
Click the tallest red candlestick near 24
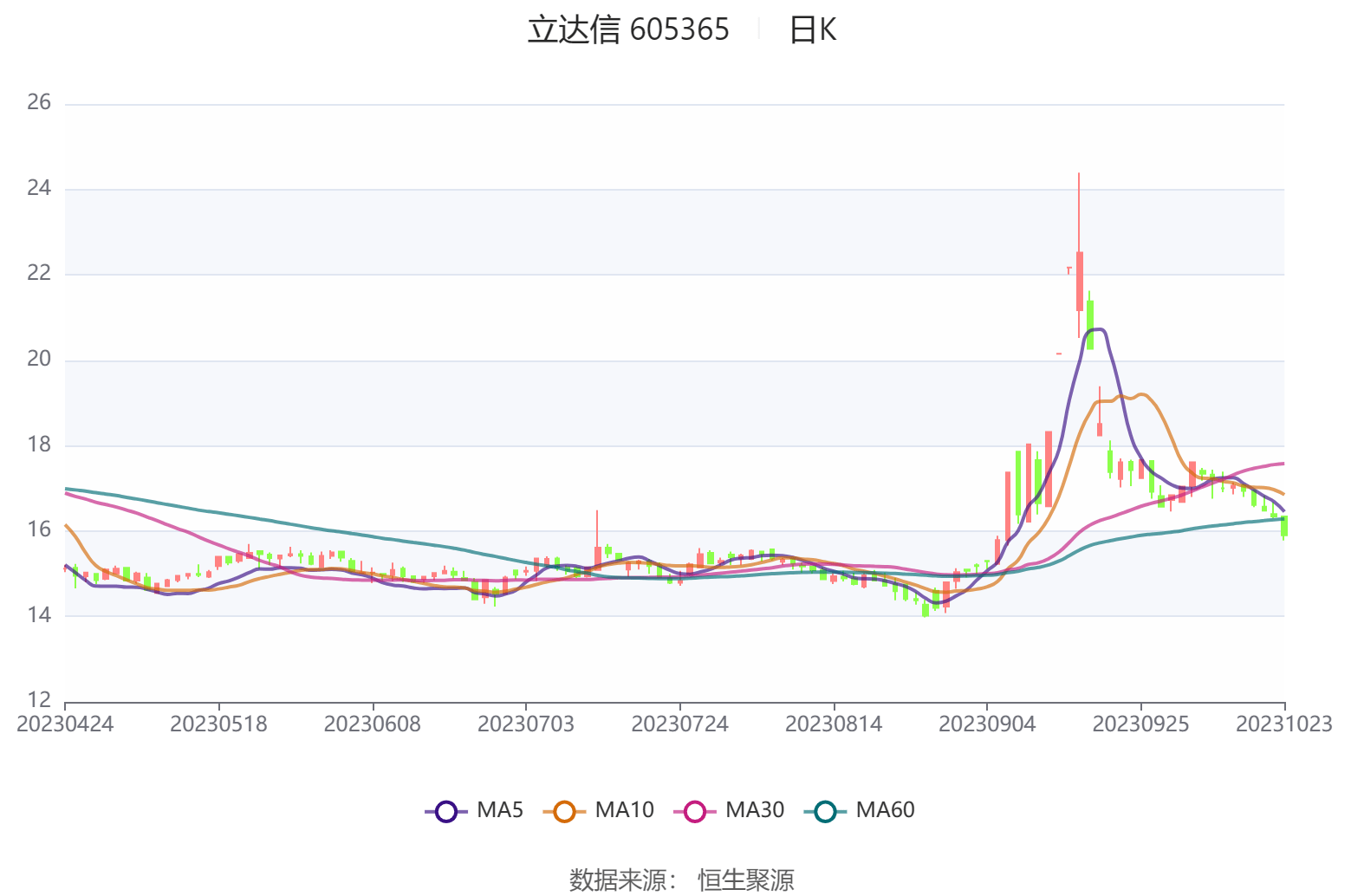pos(1079,281)
